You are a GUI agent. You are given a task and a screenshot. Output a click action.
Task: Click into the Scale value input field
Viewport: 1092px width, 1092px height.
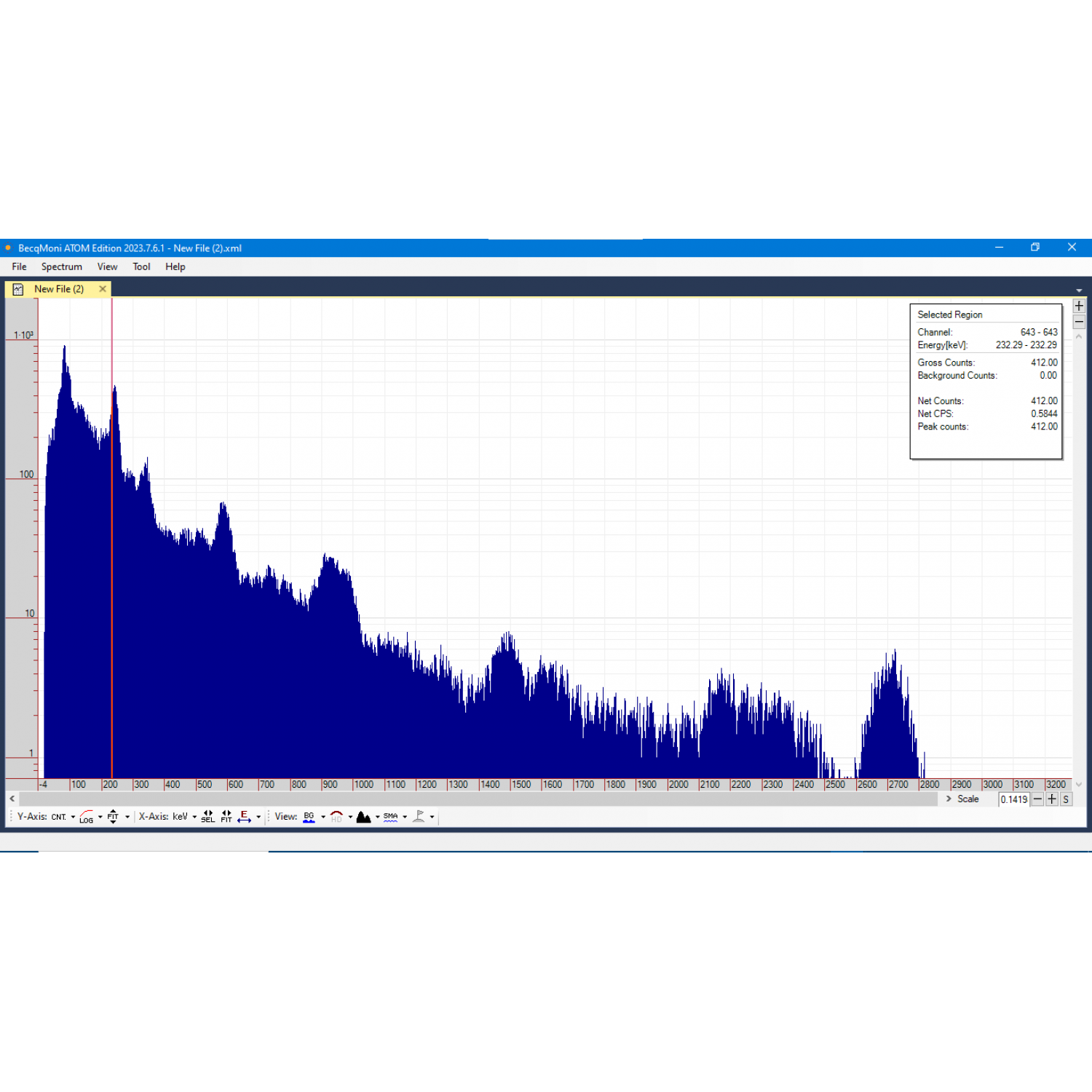[x=1013, y=799]
